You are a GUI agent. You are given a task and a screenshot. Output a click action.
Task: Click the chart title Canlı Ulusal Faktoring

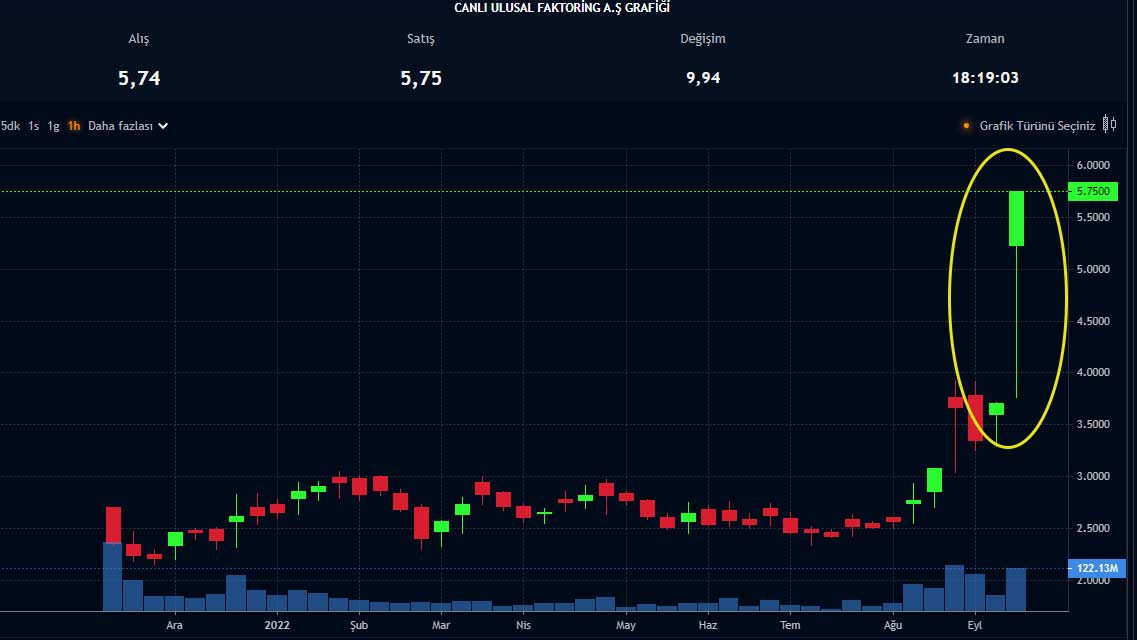(562, 8)
